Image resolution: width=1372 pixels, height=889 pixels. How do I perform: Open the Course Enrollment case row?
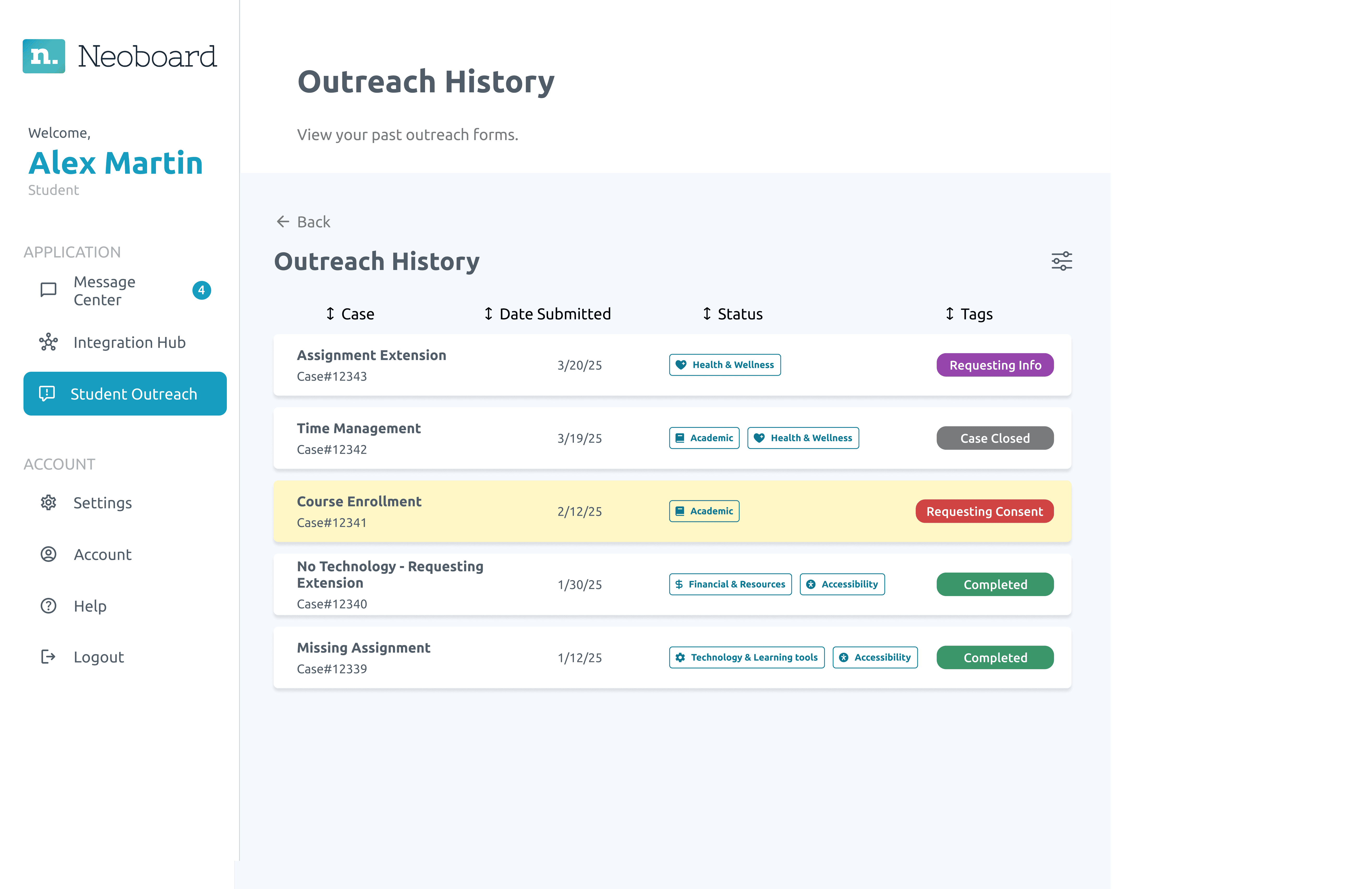[359, 502]
